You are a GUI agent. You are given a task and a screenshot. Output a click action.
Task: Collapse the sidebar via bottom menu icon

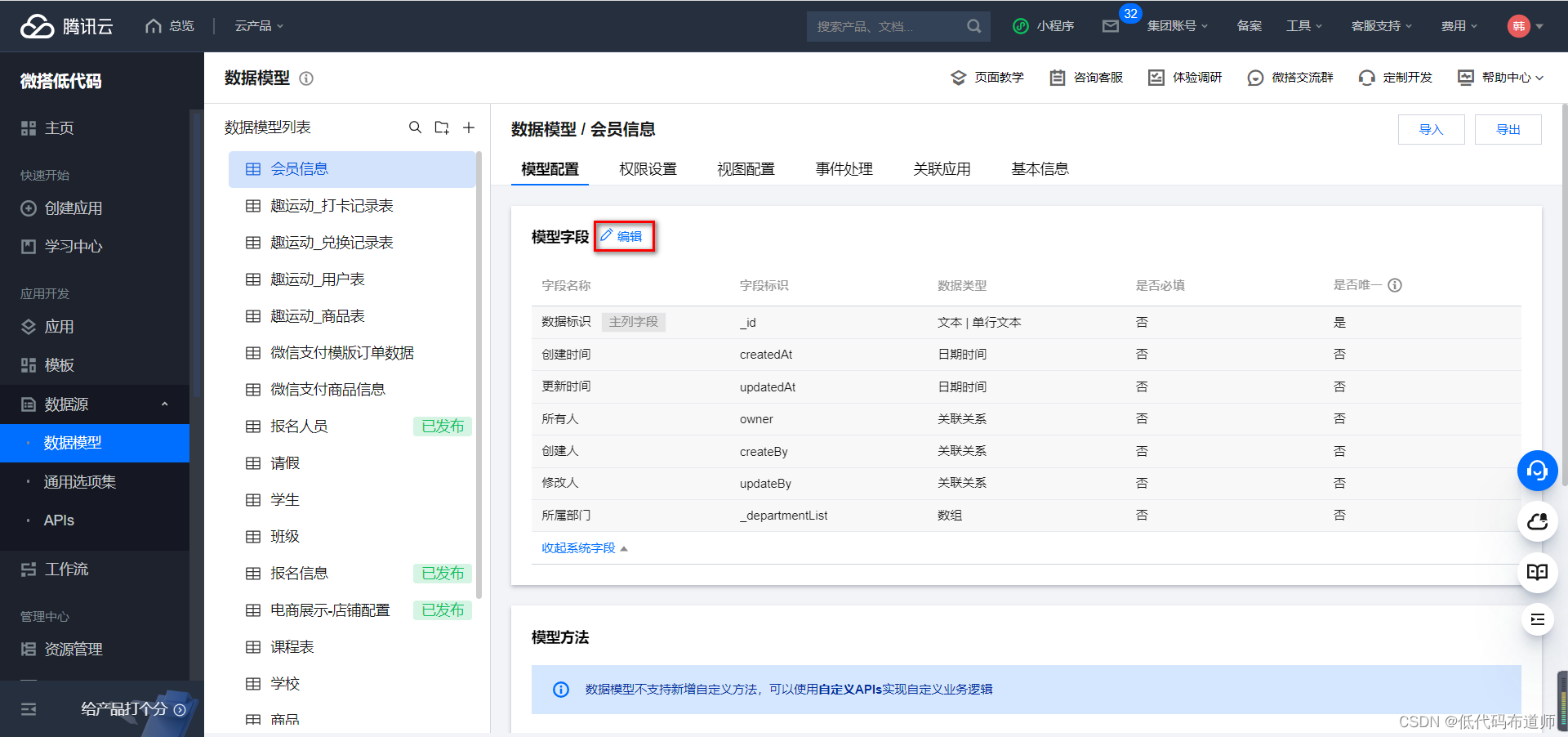(29, 709)
